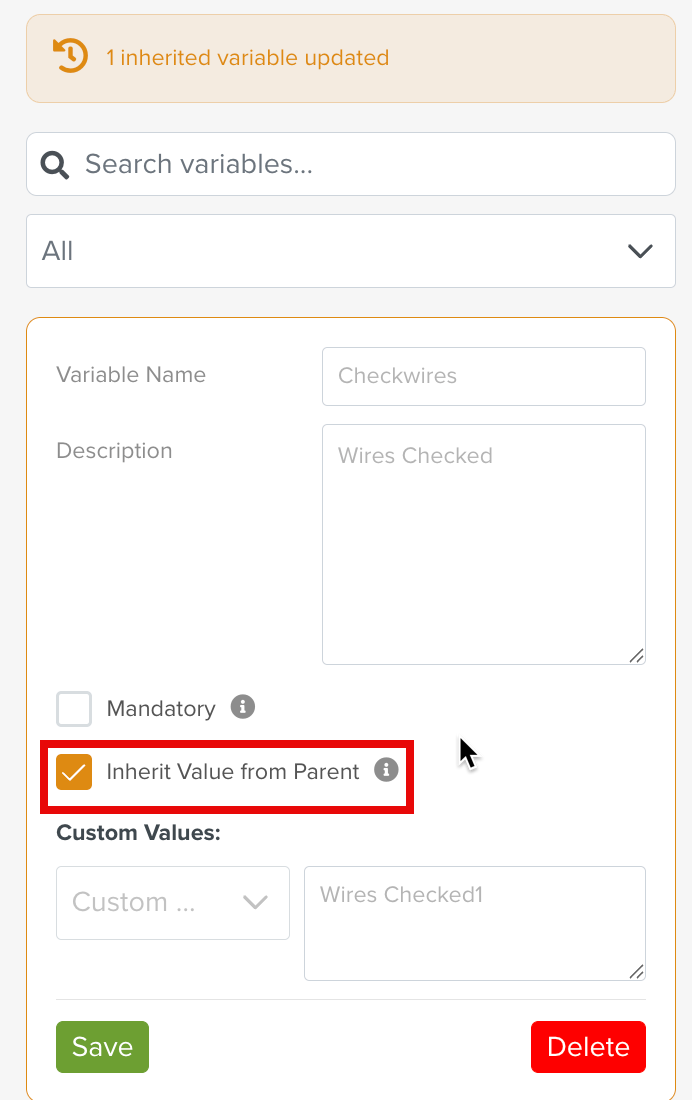Click the '1 inherited variable updated' notification text

[x=247, y=58]
